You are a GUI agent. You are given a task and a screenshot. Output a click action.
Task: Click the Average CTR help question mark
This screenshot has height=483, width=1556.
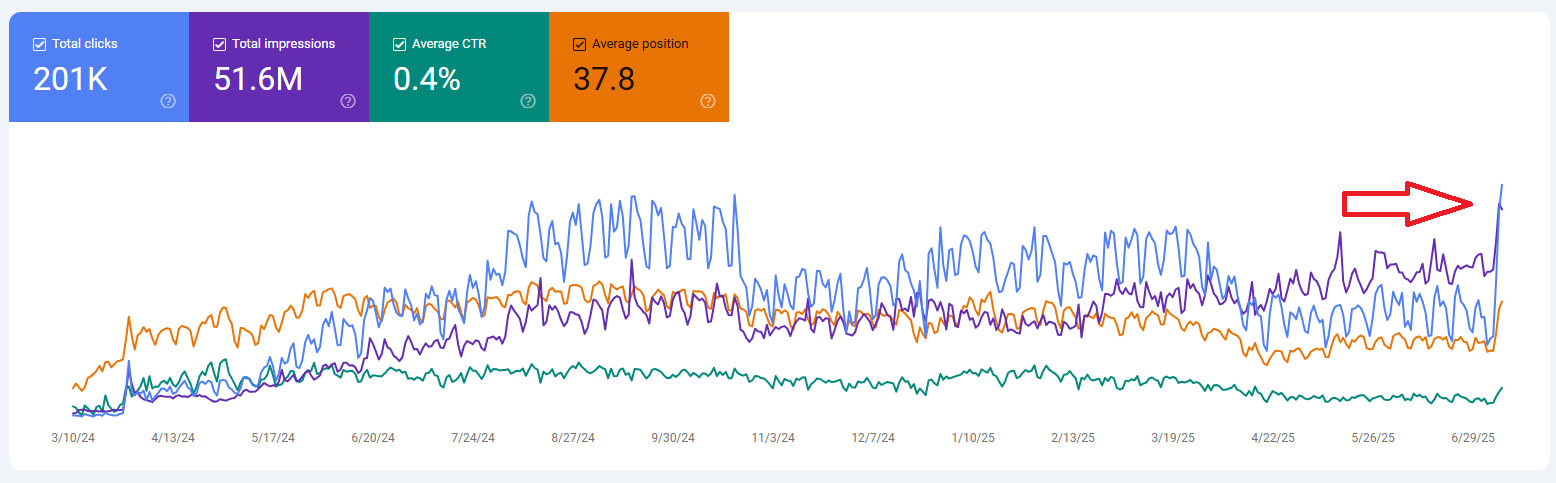click(528, 101)
